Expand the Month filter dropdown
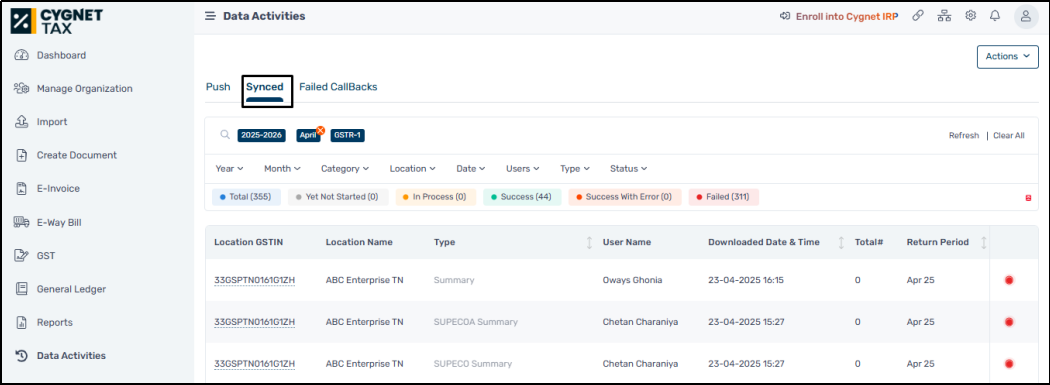The width and height of the screenshot is (1050, 385). pyautogui.click(x=283, y=169)
